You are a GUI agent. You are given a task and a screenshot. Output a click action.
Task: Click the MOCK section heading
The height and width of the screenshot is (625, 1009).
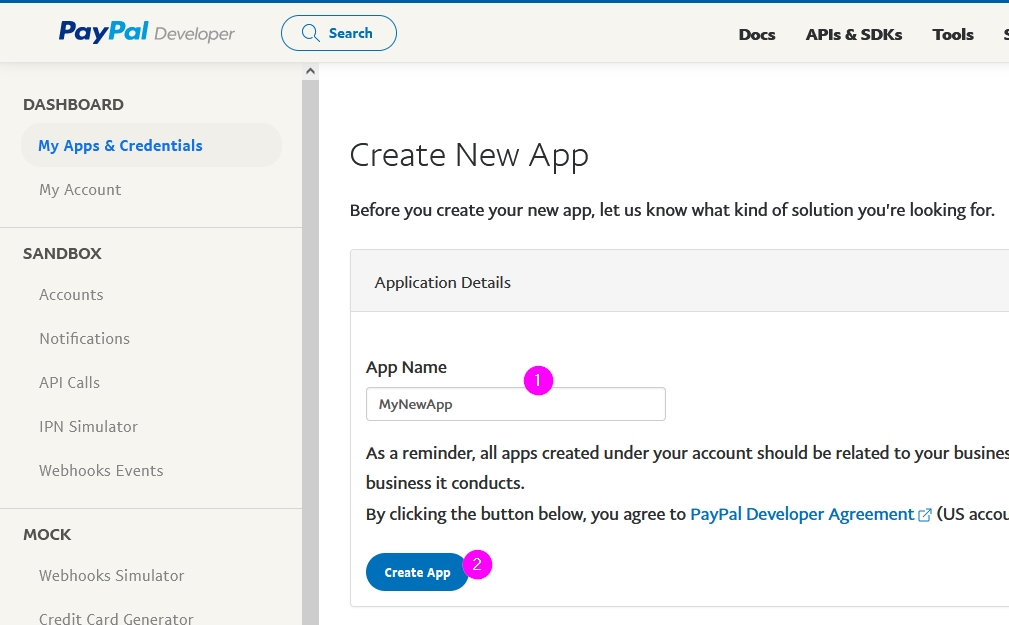tap(47, 535)
